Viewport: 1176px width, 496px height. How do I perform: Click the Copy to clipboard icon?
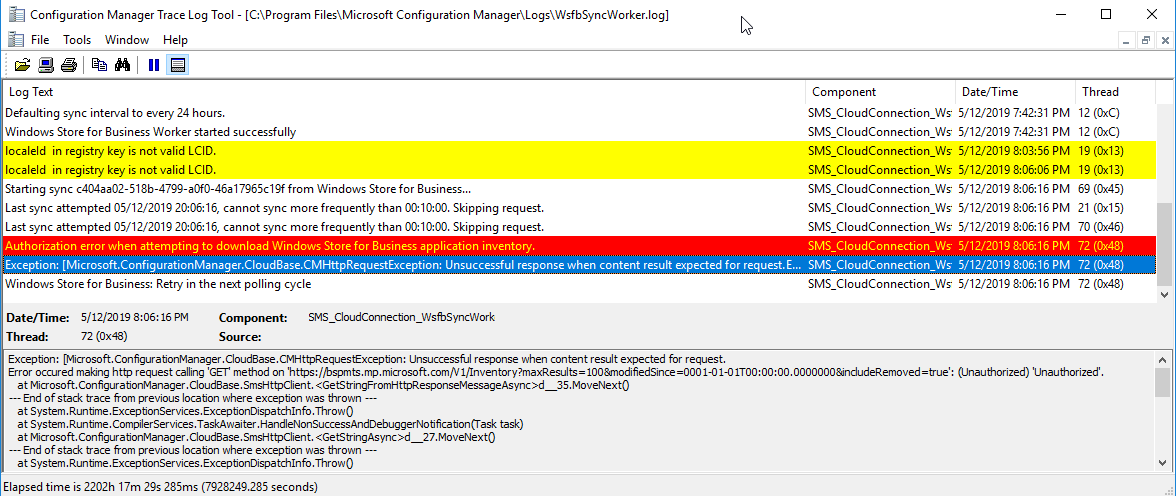tap(100, 65)
